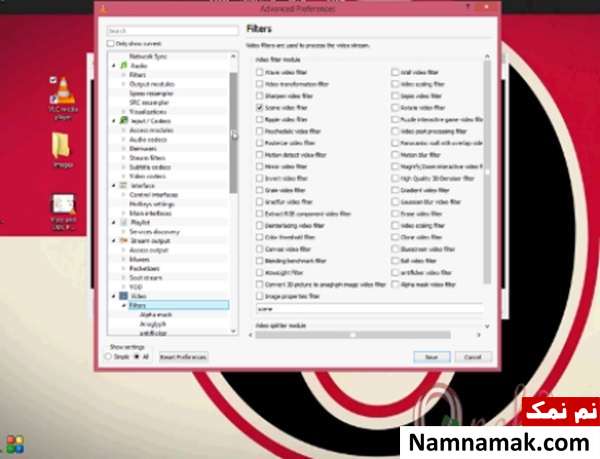The width and height of the screenshot is (600, 459).
Task: Select the third desktop icon below images folder
Action: [x=64, y=212]
